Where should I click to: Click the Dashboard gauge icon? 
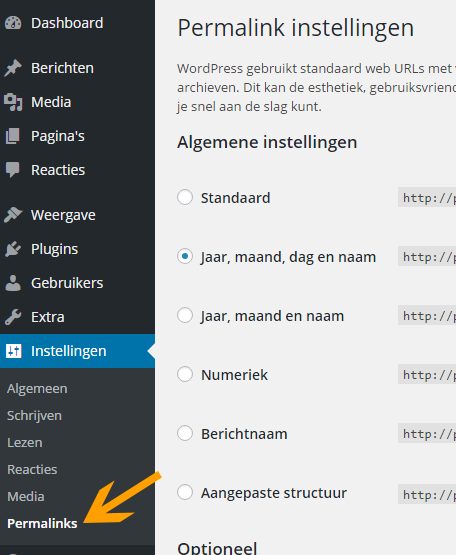coord(13,23)
